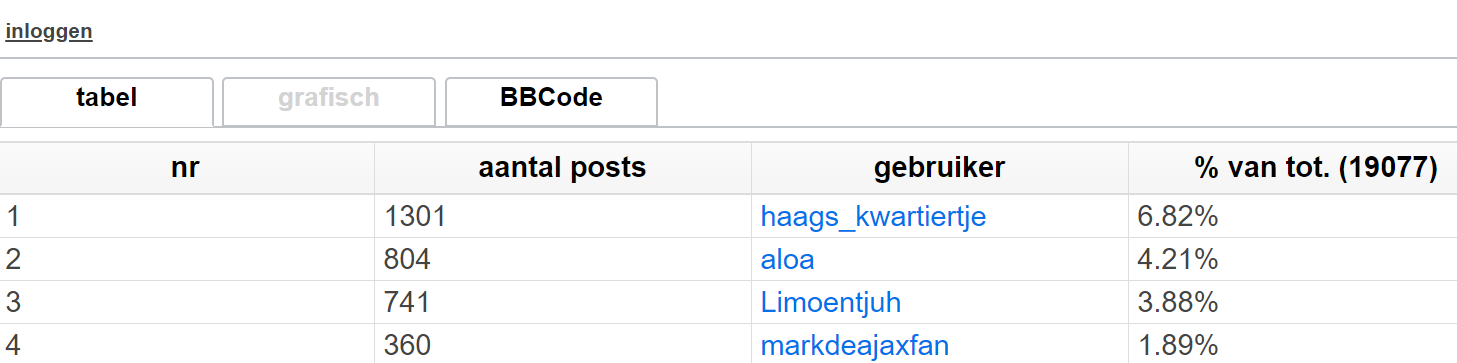Select the 360 posts cell
Viewport: 1457px width, 363px height.
point(563,344)
